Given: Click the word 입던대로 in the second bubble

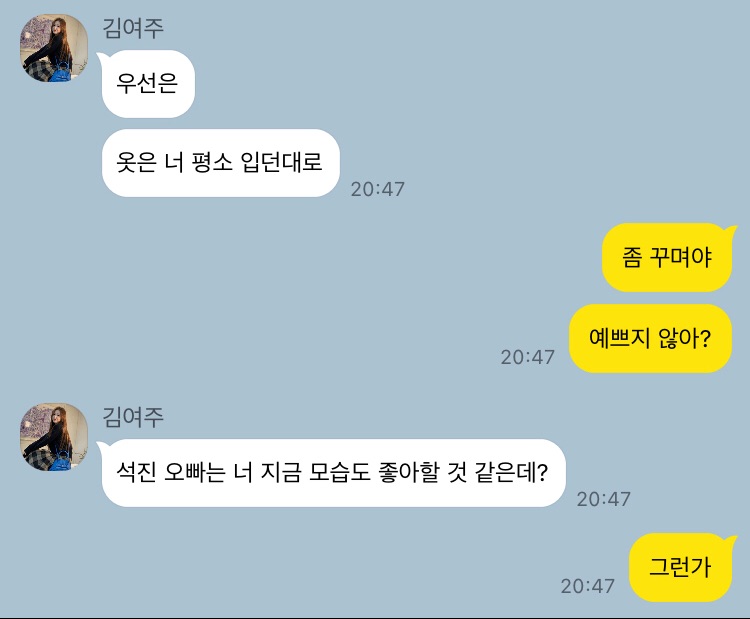Looking at the screenshot, I should click(x=281, y=163).
